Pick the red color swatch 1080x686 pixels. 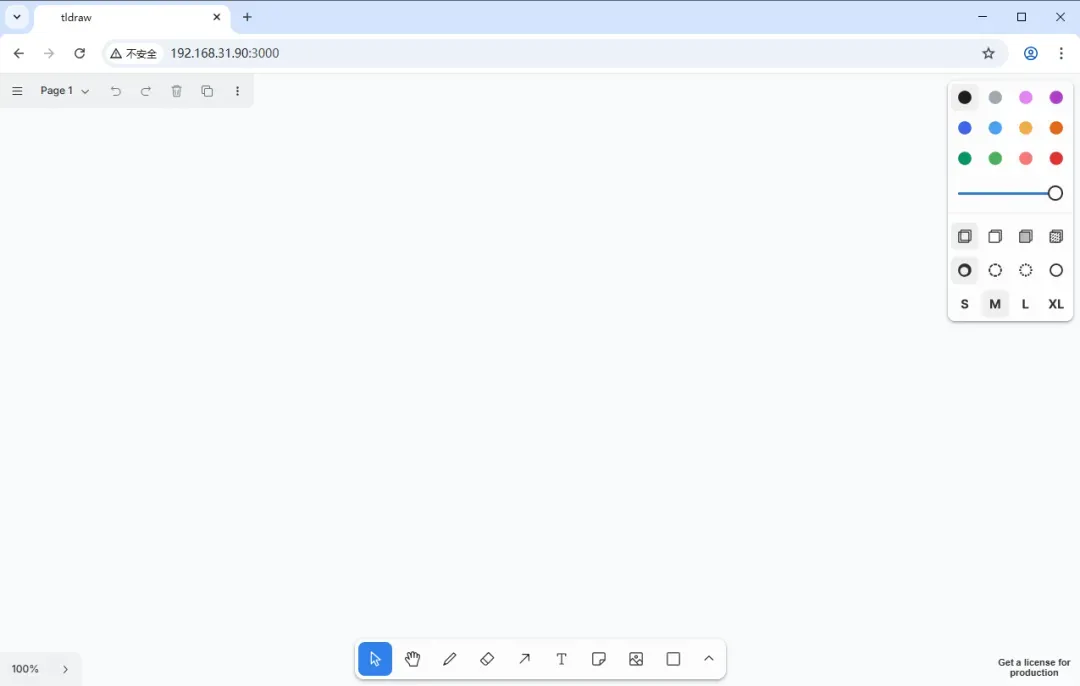(x=1056, y=158)
